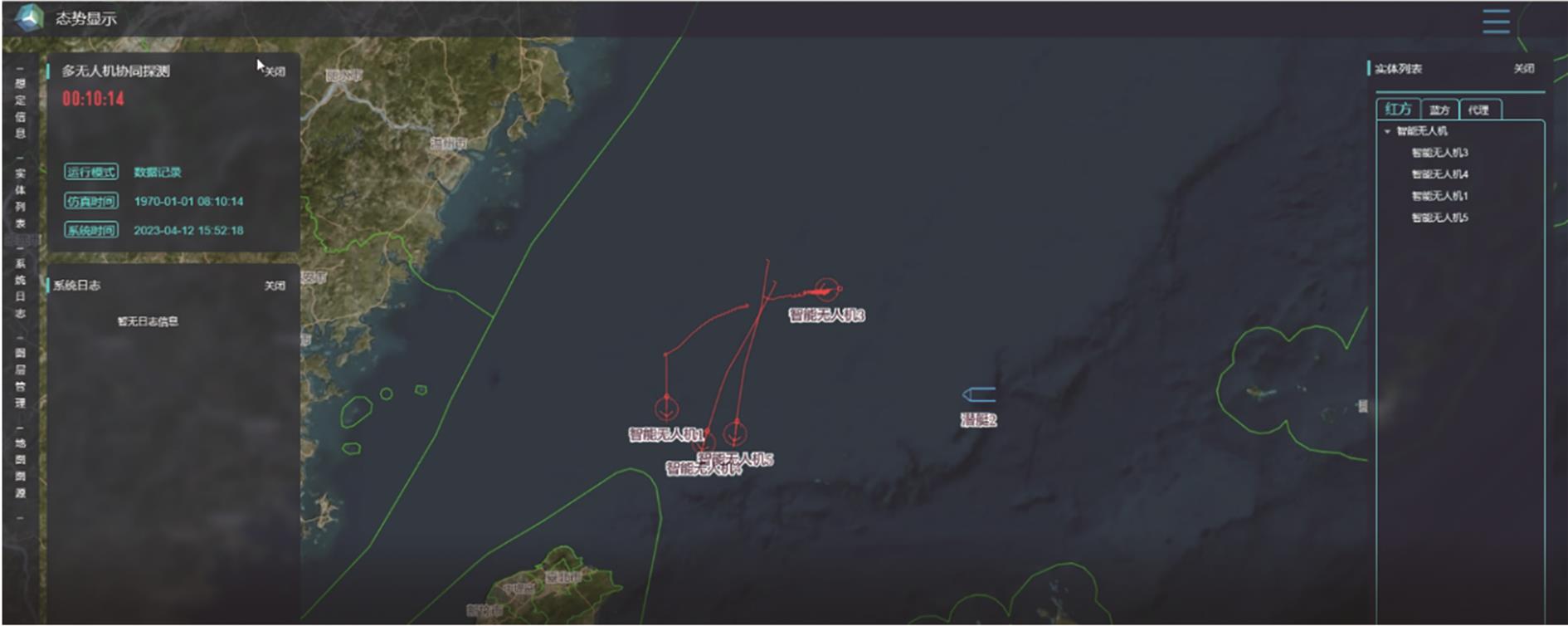Close the 实体列表 panel via 关闭
This screenshot has width=1568, height=626.
[x=1524, y=68]
